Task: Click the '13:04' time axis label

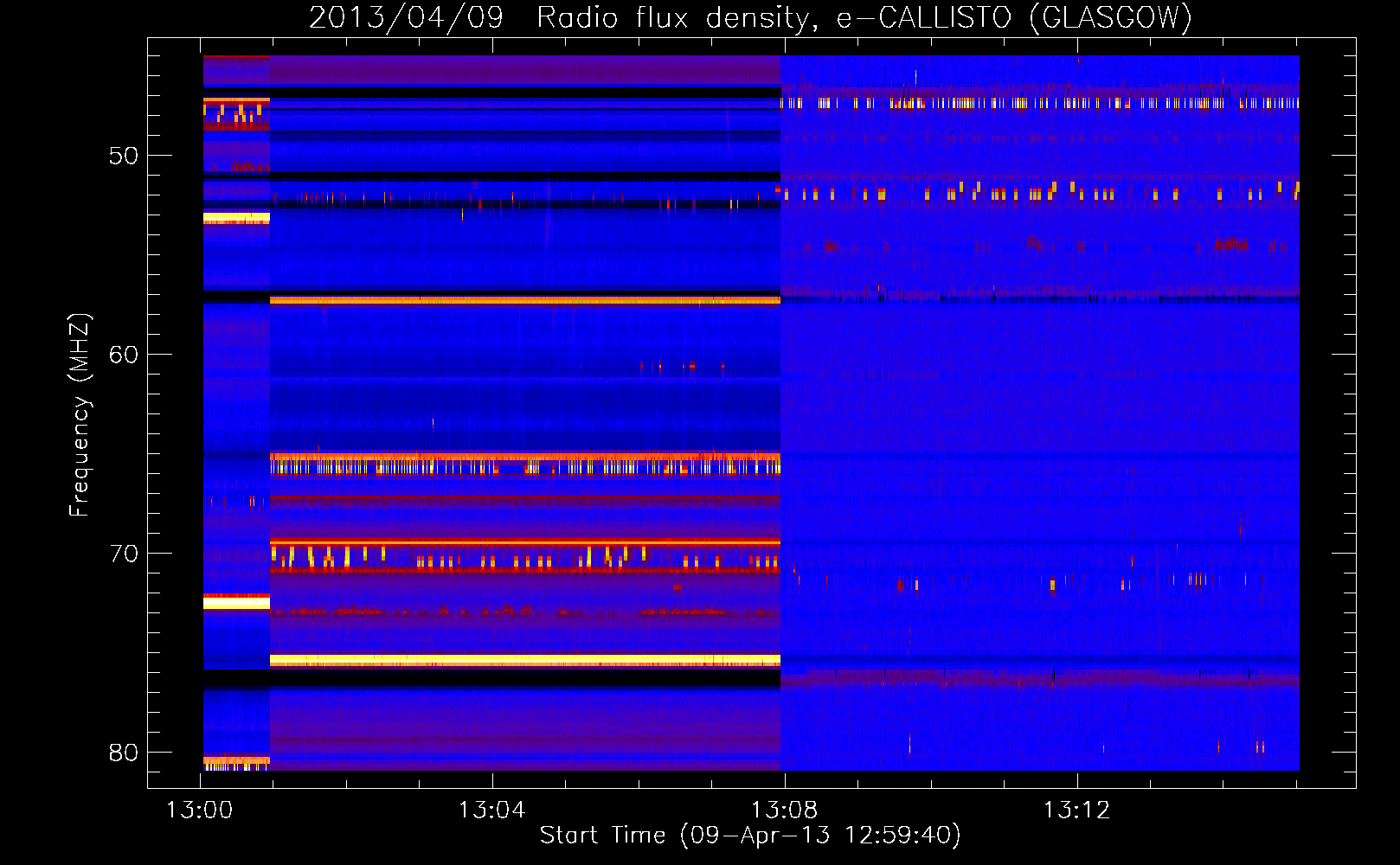Action: pos(492,811)
